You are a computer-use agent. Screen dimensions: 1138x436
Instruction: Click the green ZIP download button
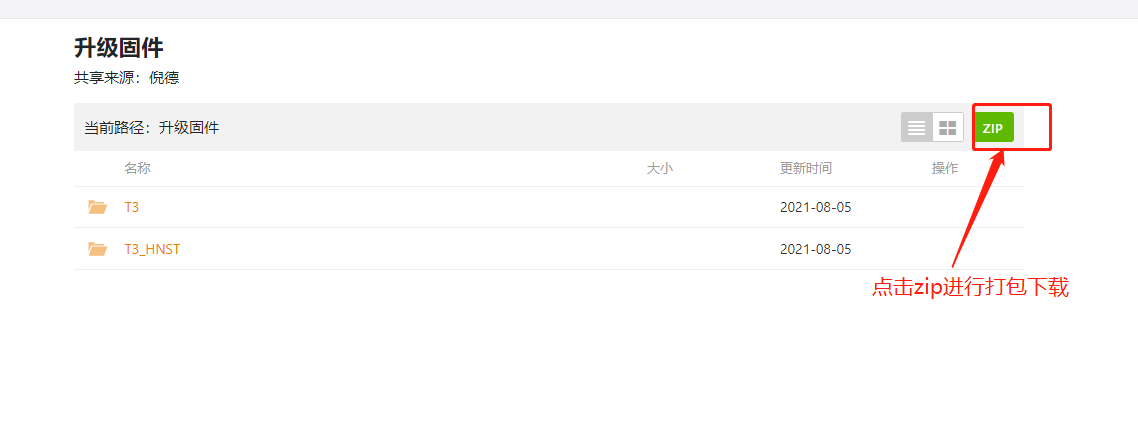click(993, 128)
